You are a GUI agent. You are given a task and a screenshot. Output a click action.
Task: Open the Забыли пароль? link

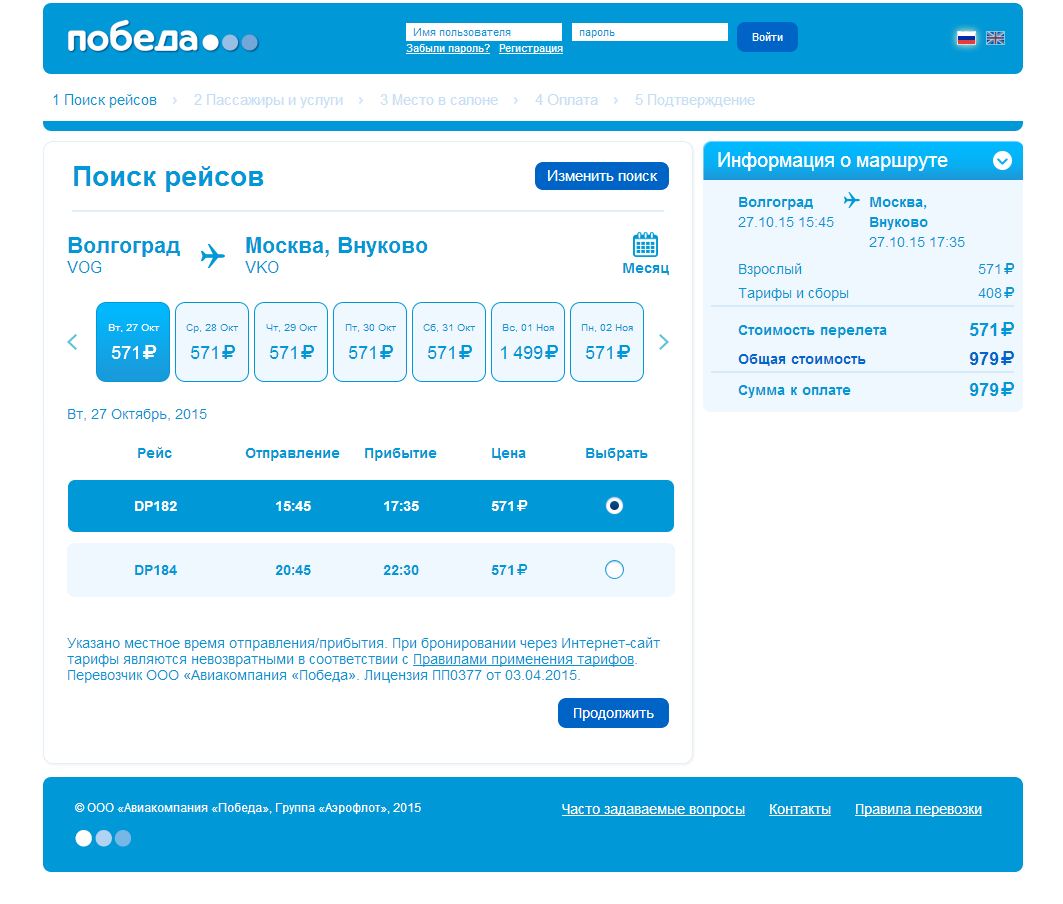[447, 49]
